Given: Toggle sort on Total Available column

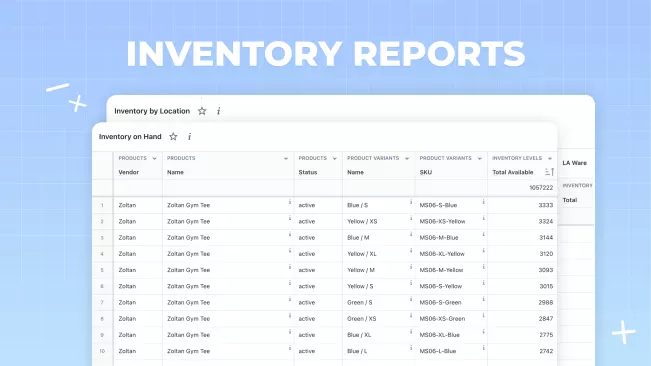Looking at the screenshot, I should click(x=549, y=172).
